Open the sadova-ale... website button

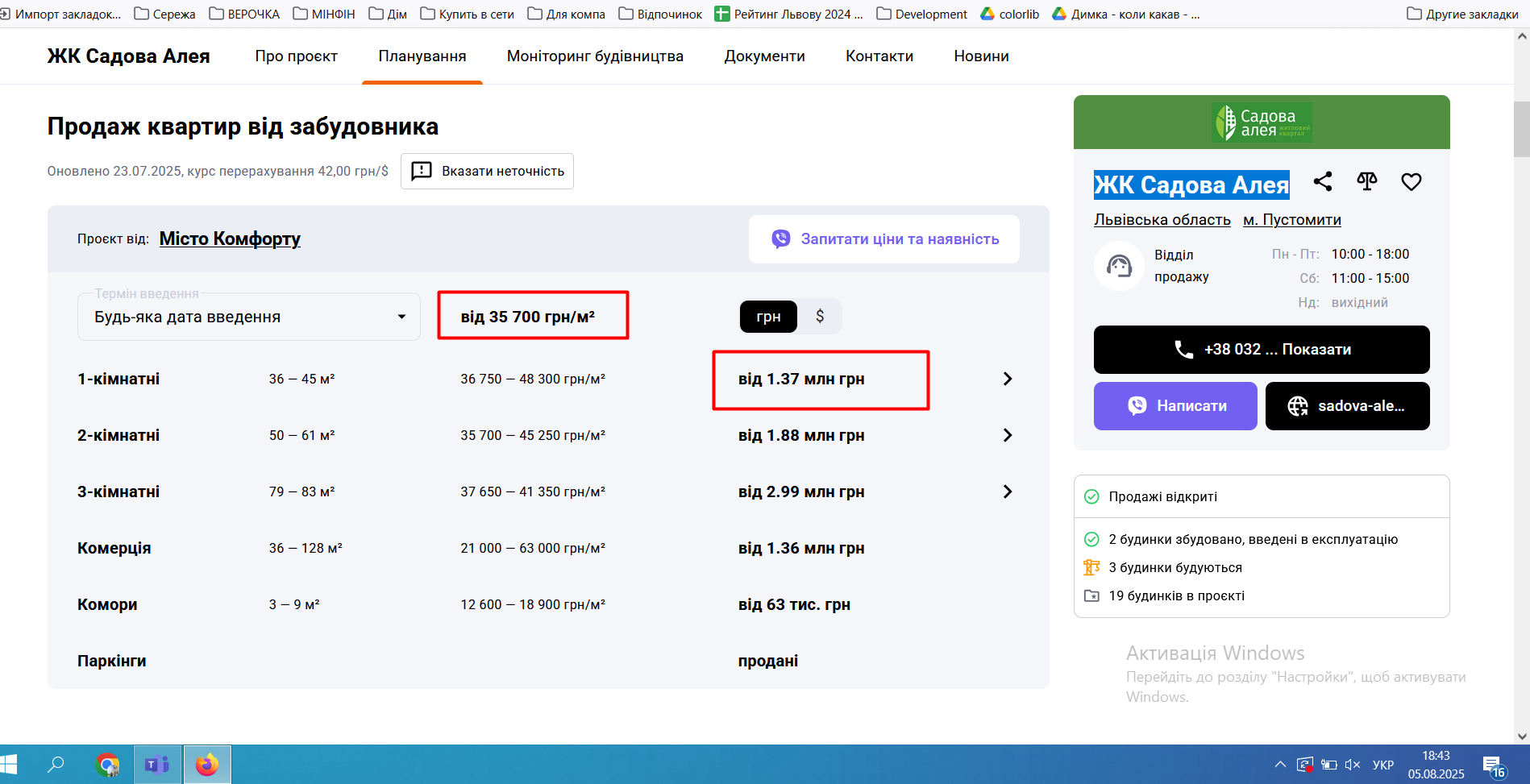[1348, 406]
